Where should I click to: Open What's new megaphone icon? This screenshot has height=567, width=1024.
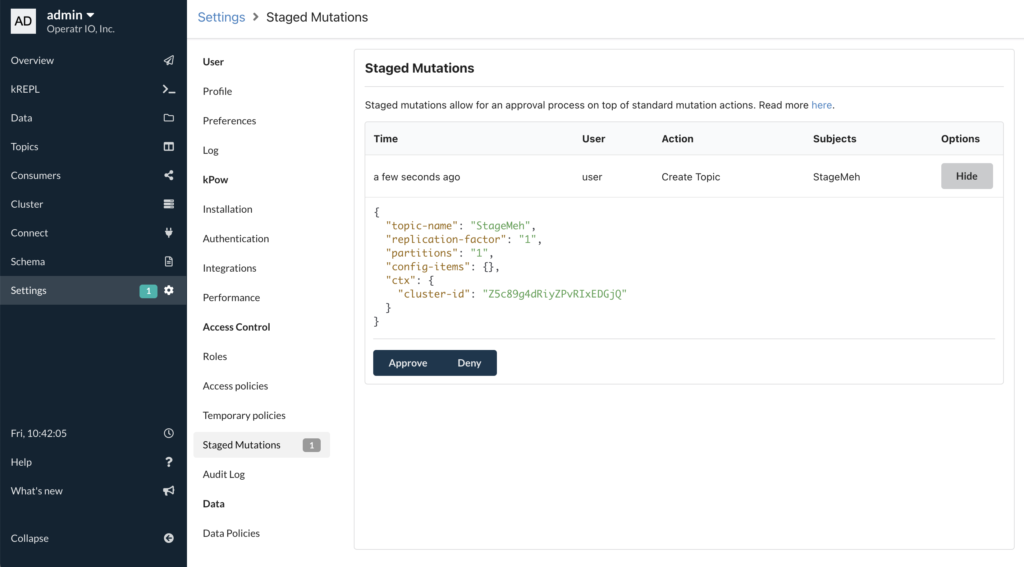point(168,491)
